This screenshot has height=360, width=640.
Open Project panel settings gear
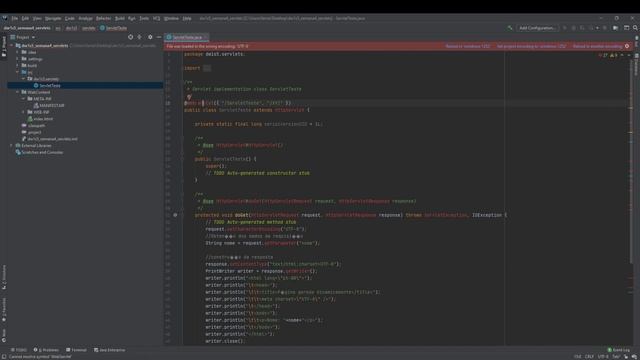click(x=150, y=37)
